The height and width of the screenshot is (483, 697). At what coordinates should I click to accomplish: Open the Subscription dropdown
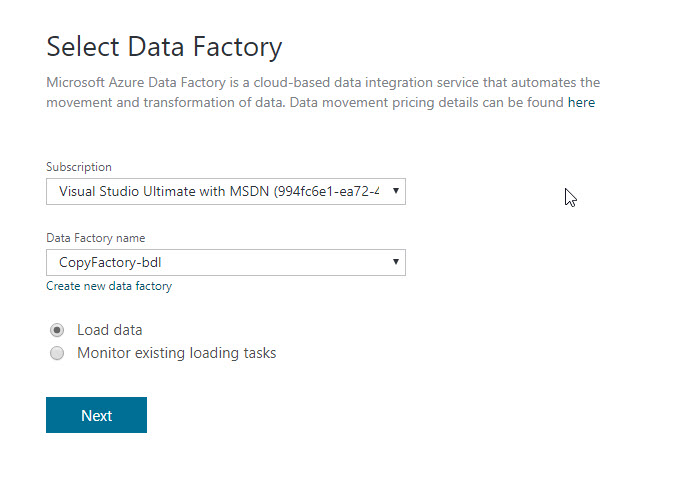(x=225, y=191)
